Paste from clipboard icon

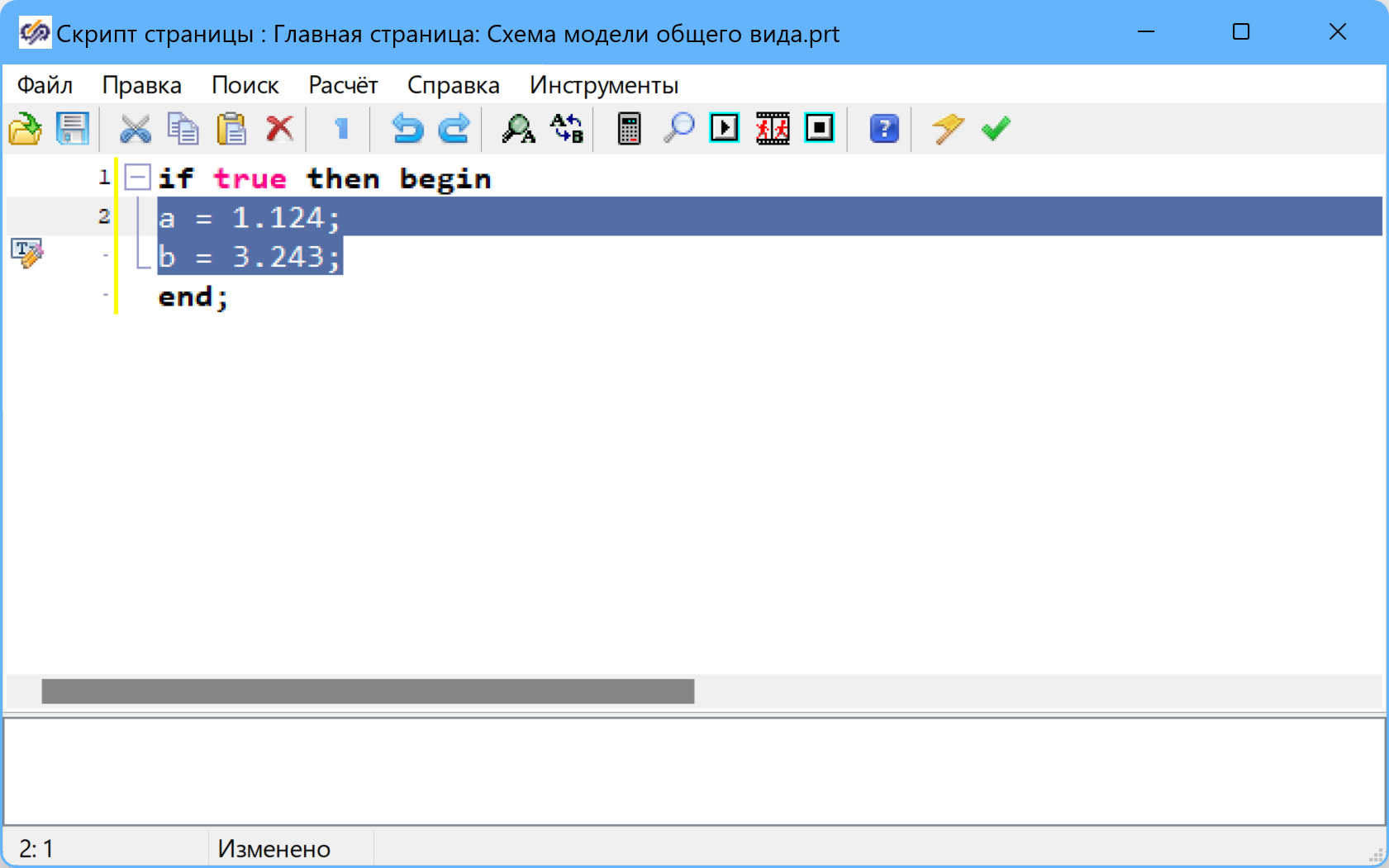point(231,129)
